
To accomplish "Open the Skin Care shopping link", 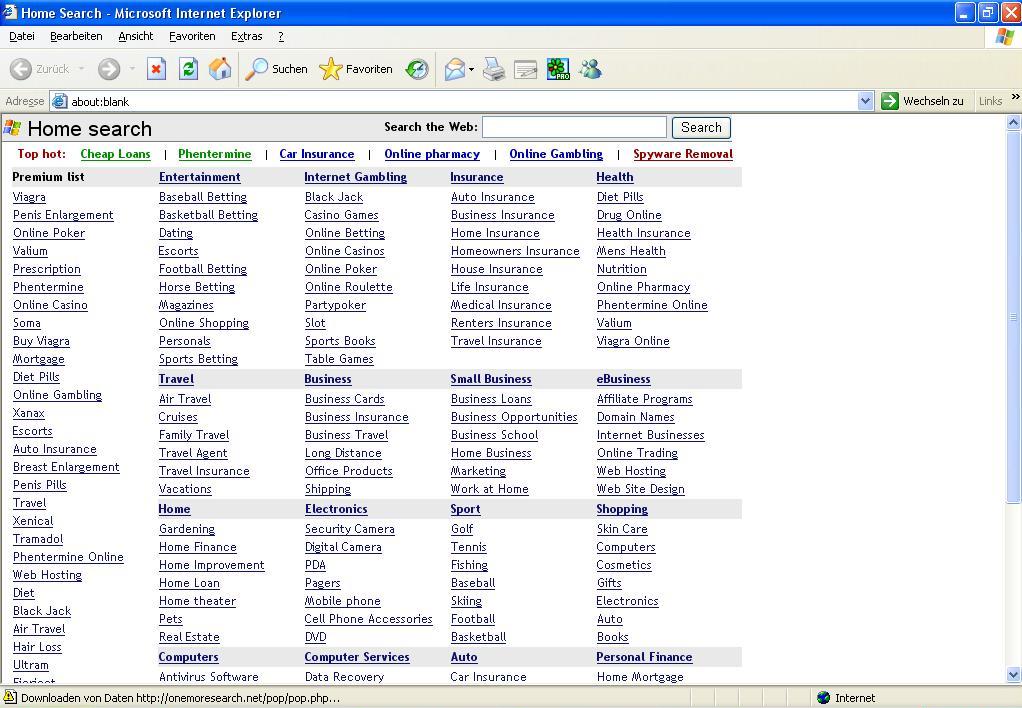I will click(622, 529).
